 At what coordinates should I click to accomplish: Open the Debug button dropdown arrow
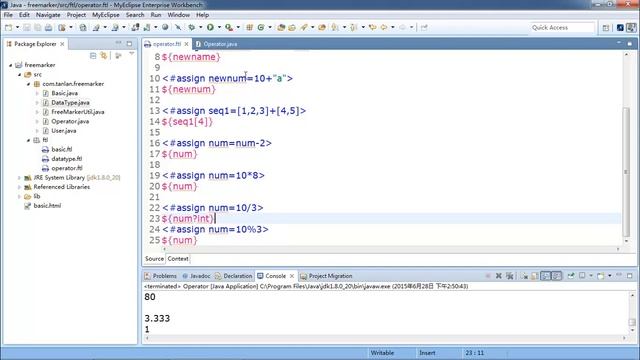[200, 27]
